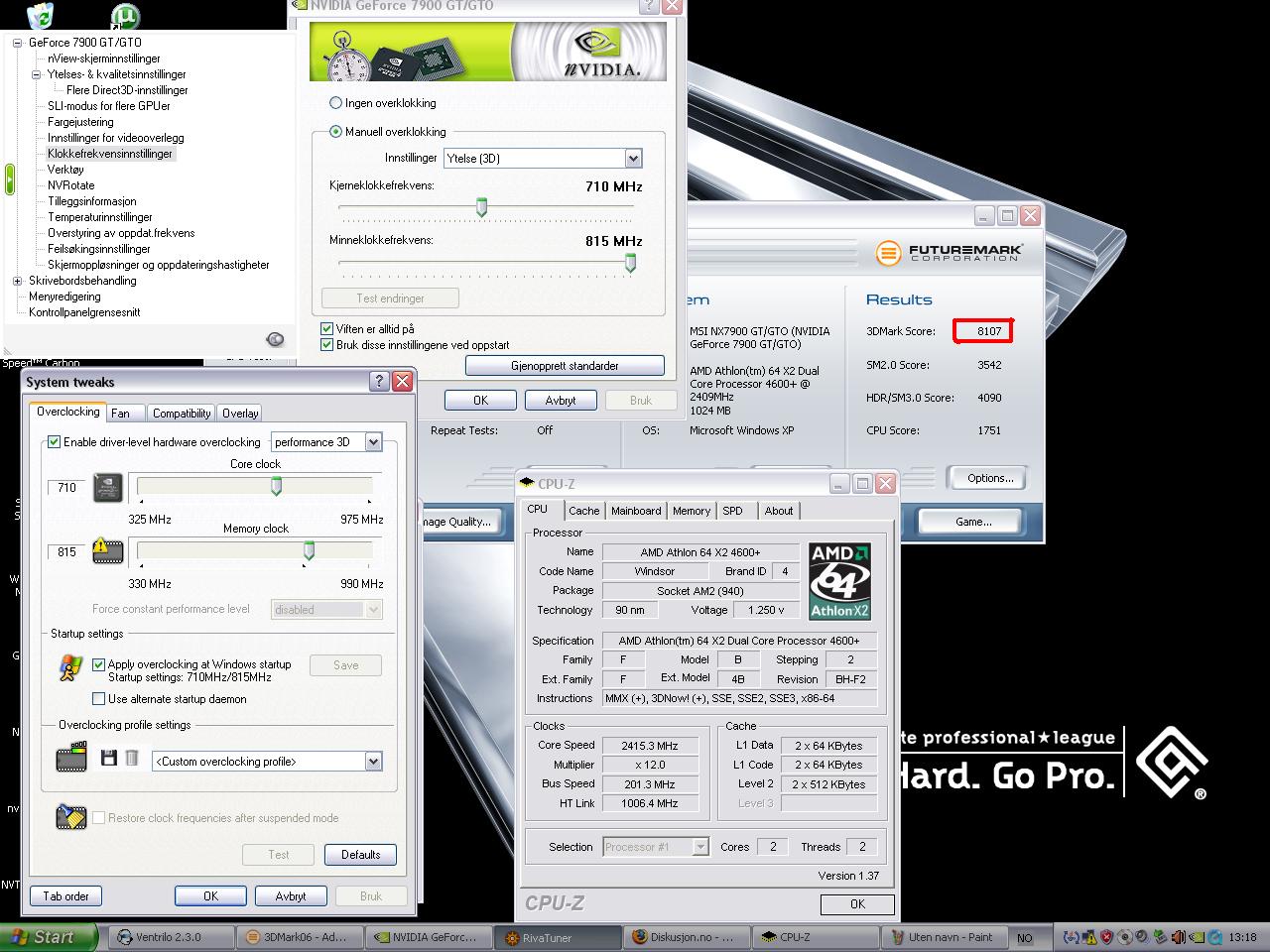
Task: Open the NVIDIA settings tray icon
Action: coord(1197,936)
